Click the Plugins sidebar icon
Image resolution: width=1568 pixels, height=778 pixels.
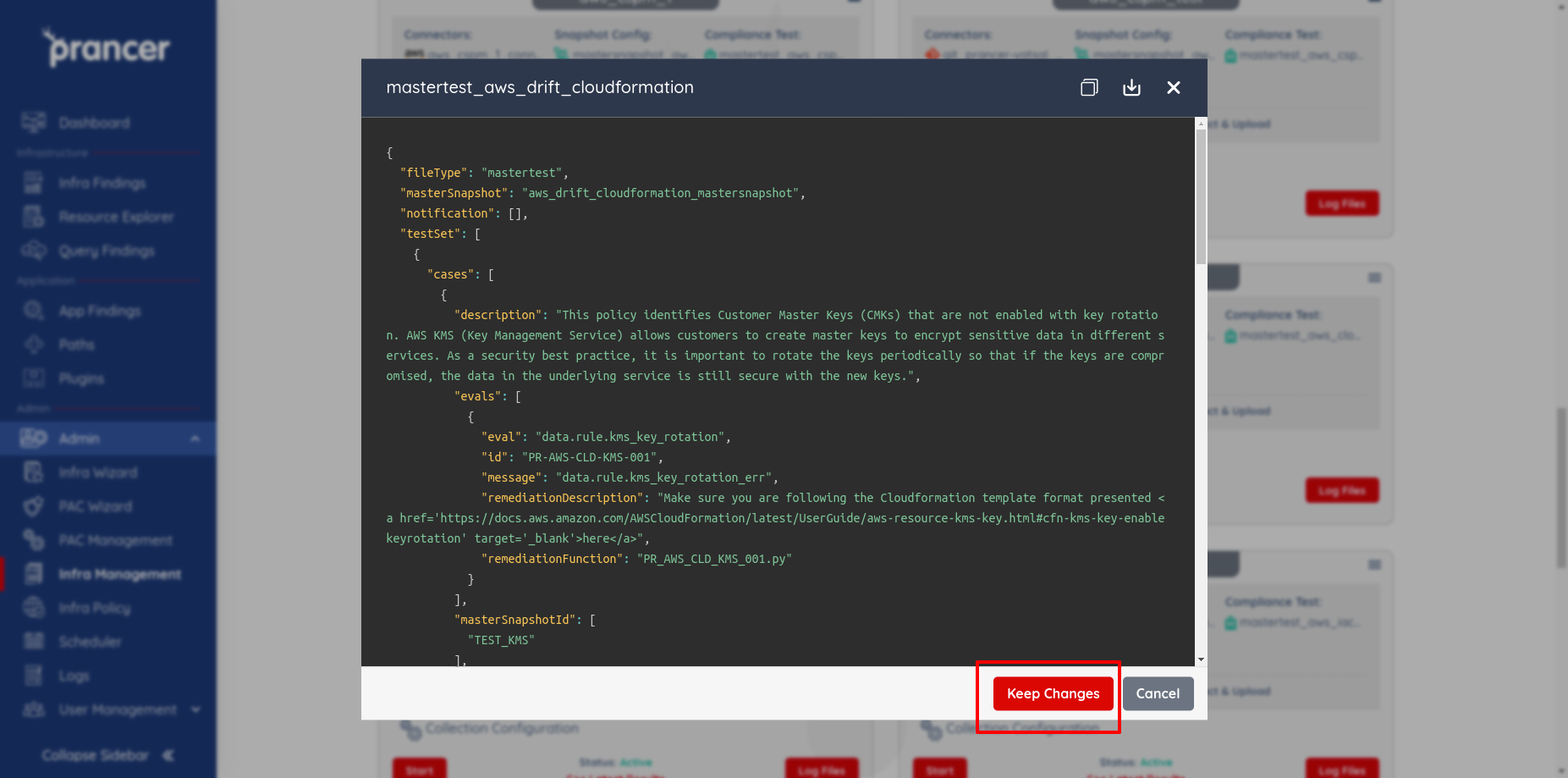(34, 378)
